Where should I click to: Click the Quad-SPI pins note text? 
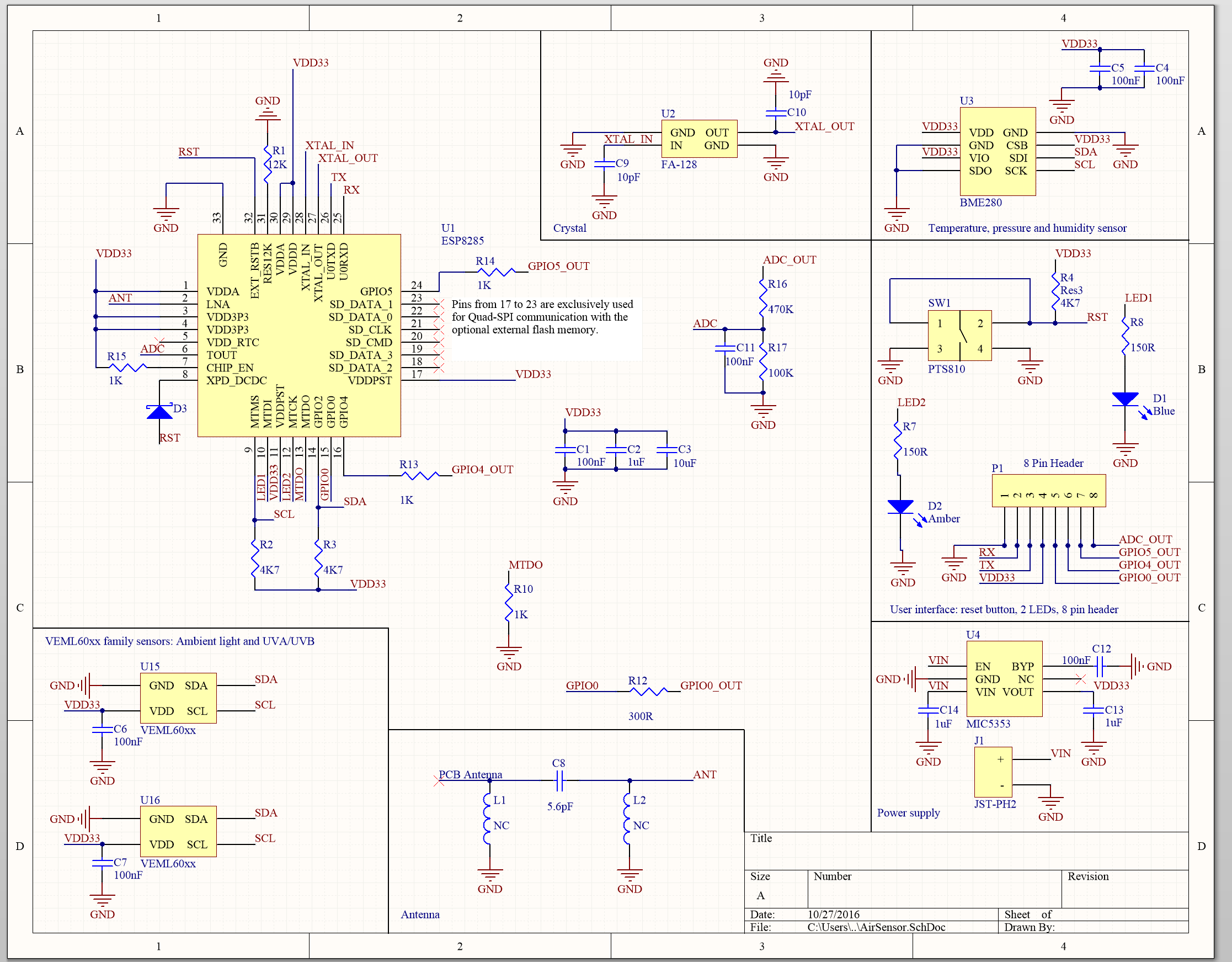tap(542, 317)
